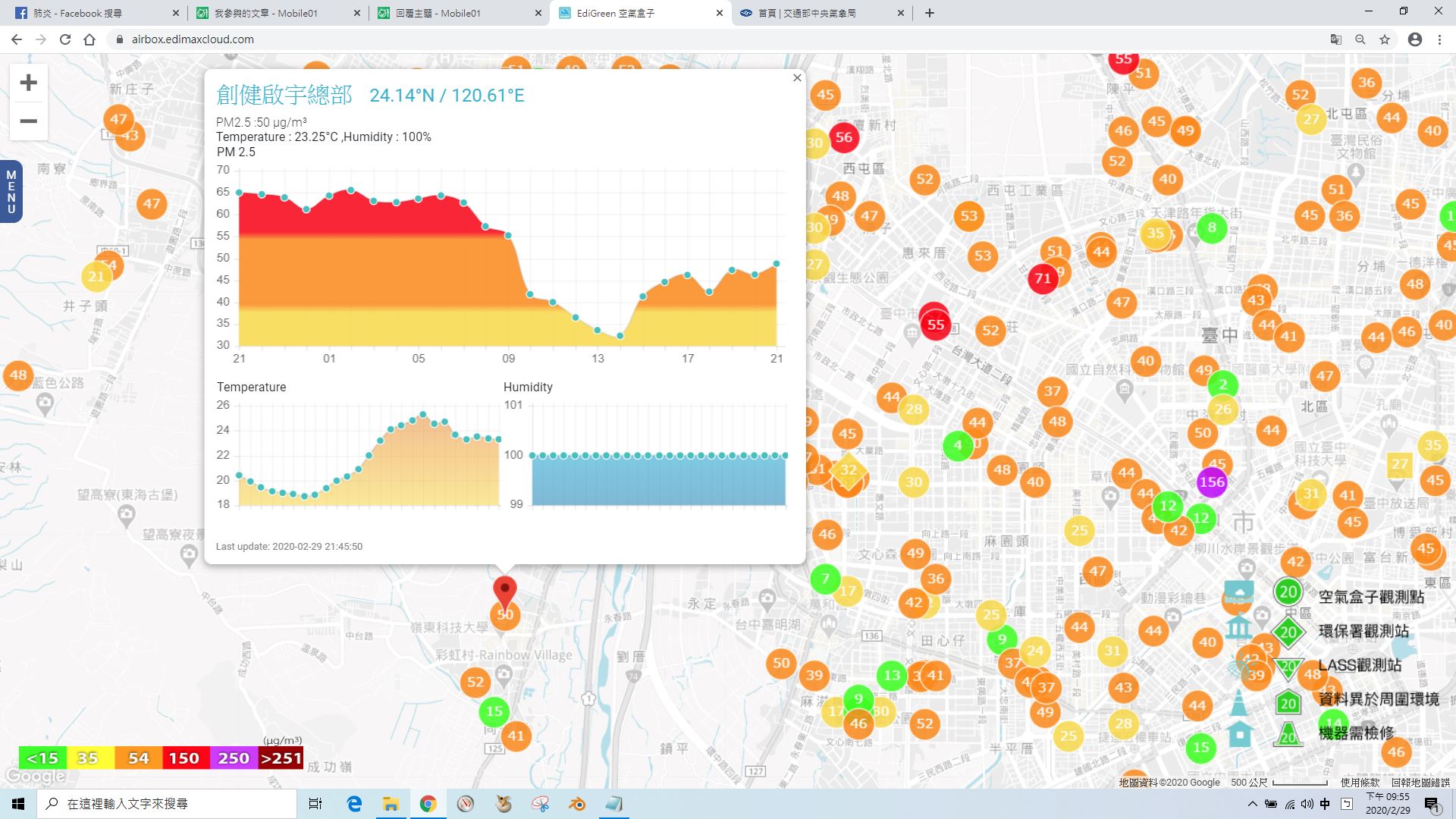Click the red 150 color scale swatch

tap(184, 758)
